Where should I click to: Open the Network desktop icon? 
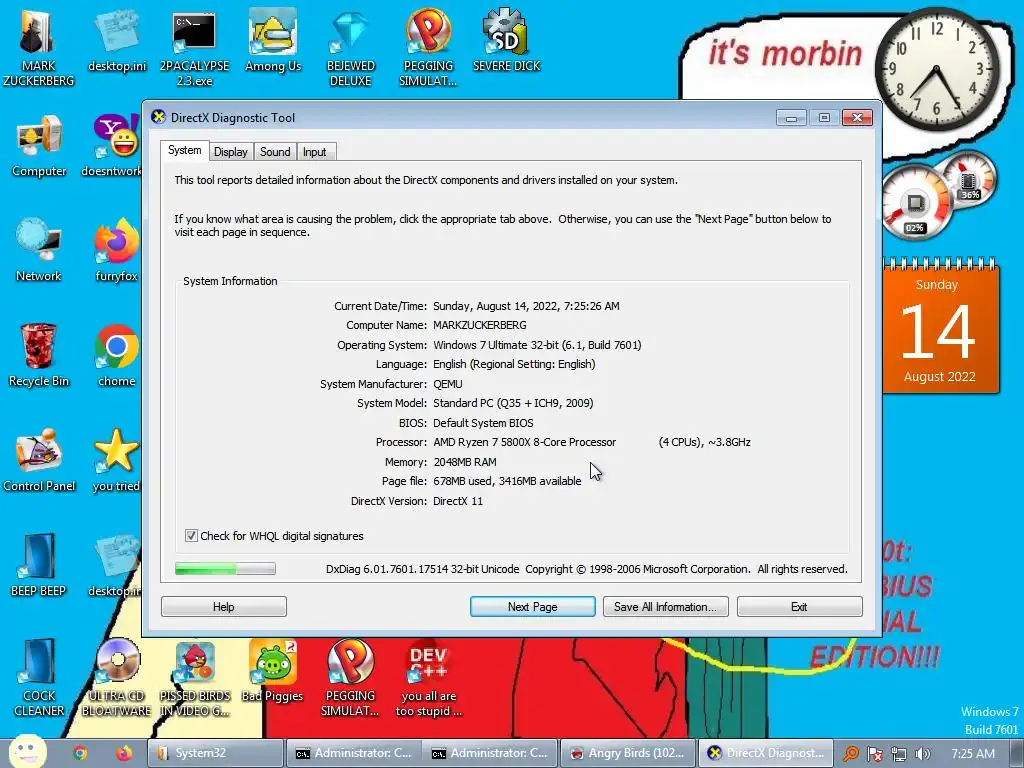(39, 251)
